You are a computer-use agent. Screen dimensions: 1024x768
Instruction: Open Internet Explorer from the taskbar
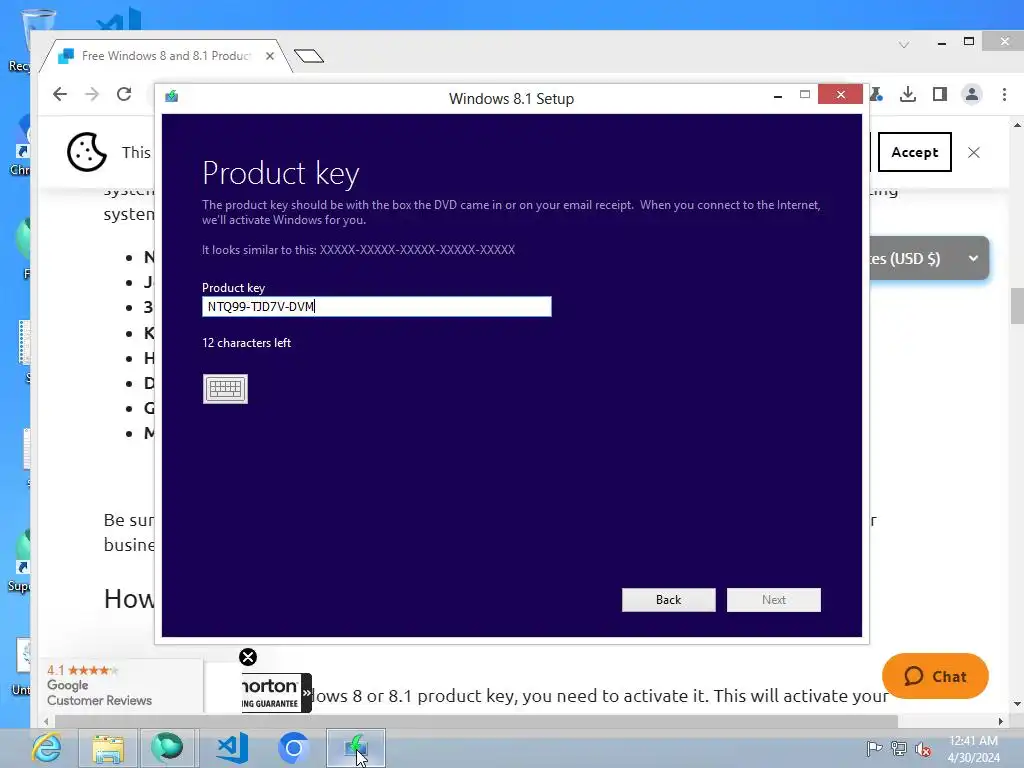click(x=47, y=748)
